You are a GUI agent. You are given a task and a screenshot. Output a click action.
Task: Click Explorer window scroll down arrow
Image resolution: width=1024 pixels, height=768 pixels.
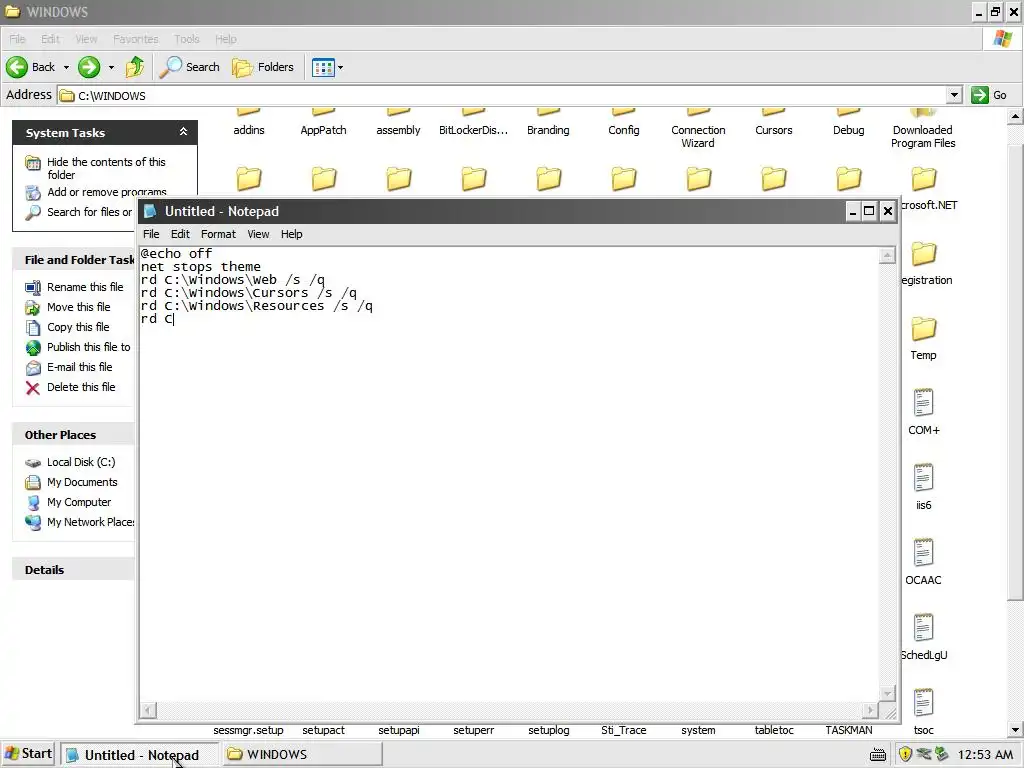pyautogui.click(x=1016, y=730)
